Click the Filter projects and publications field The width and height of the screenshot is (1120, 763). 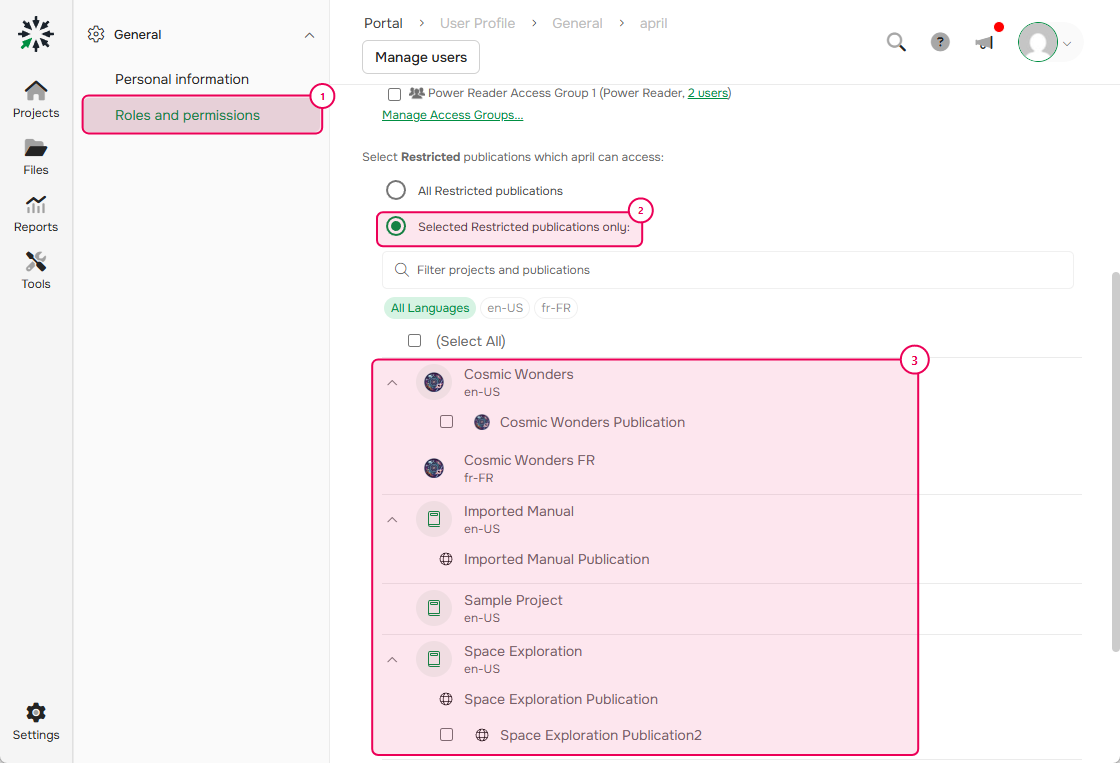coord(728,270)
